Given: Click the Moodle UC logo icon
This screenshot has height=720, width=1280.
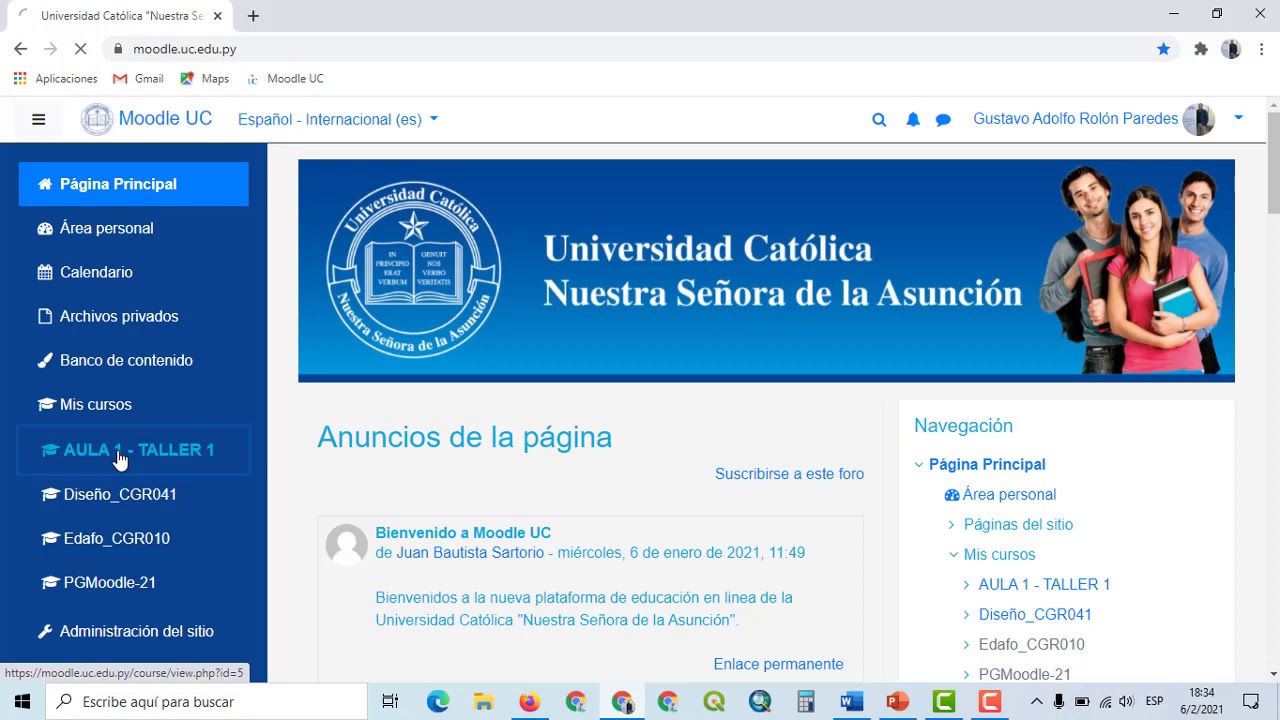Looking at the screenshot, I should (x=97, y=119).
